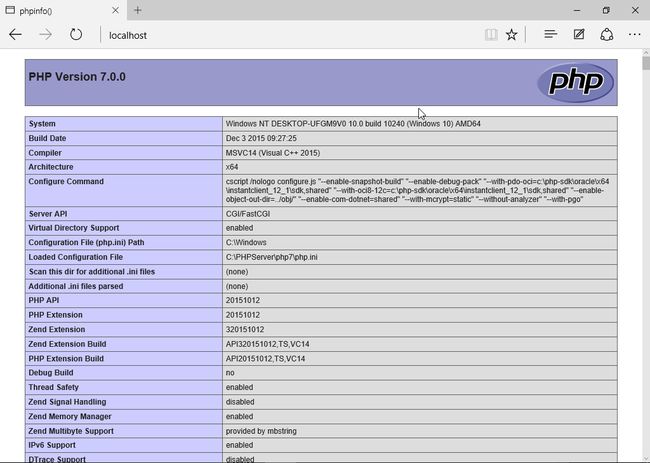The height and width of the screenshot is (463, 650).
Task: Select the 320151012 value
Action: (x=245, y=330)
